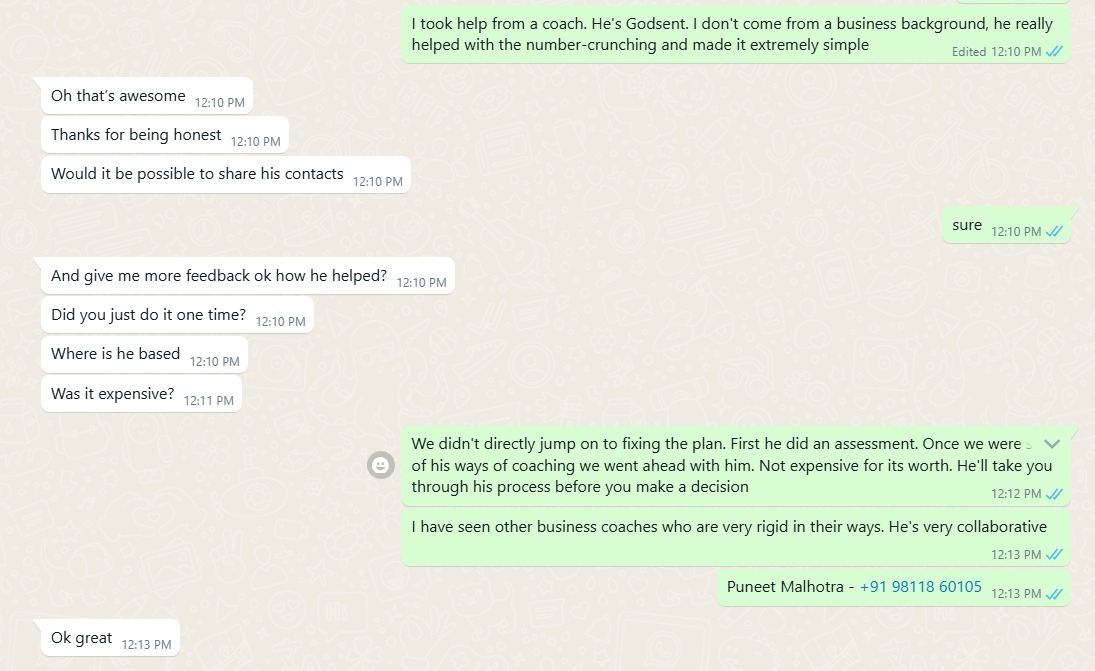Click the 'Edited' label on the coach message
Screen dimensions: 1095x671
(968, 52)
